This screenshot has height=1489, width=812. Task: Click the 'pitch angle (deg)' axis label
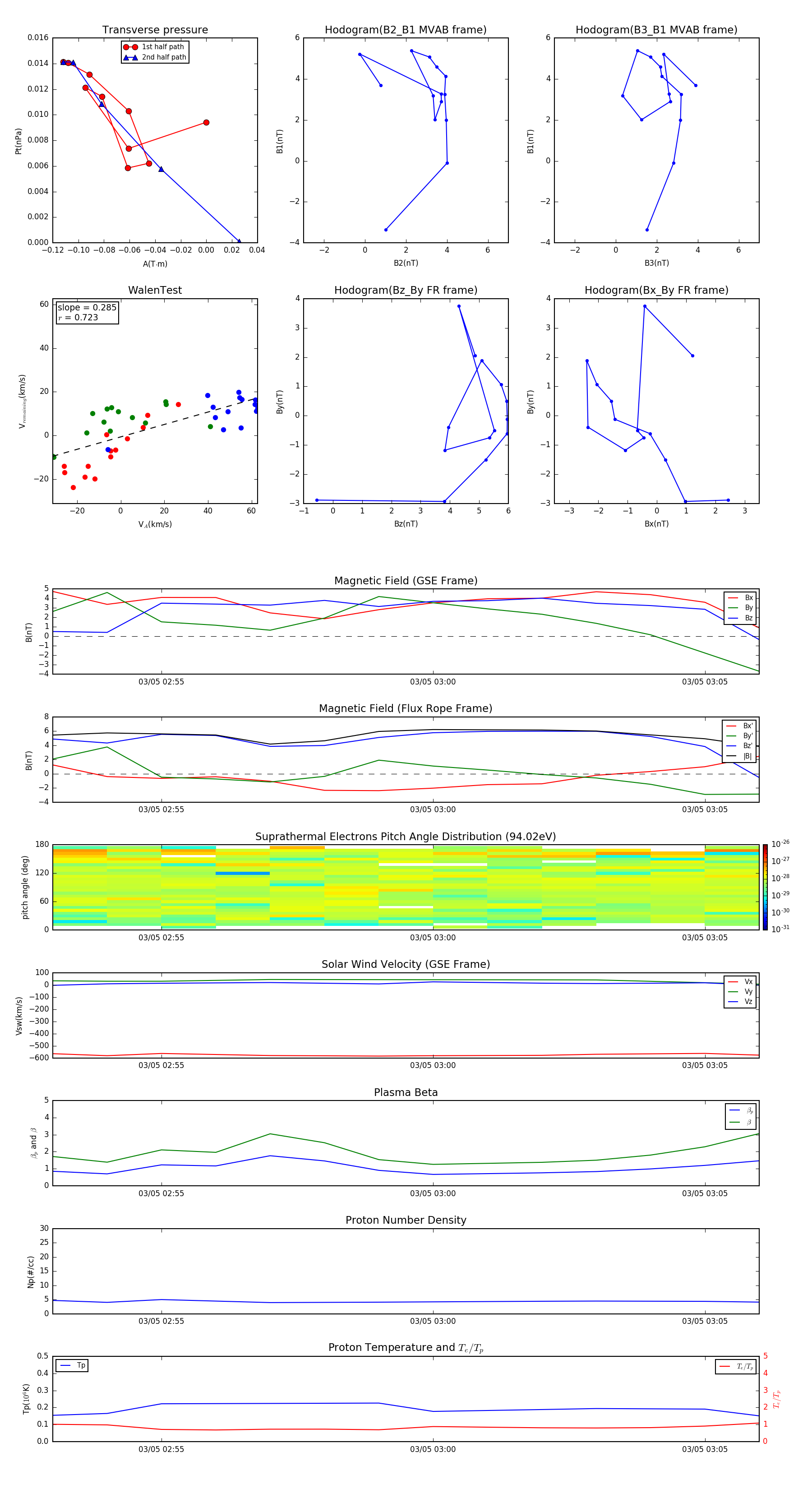point(25,887)
